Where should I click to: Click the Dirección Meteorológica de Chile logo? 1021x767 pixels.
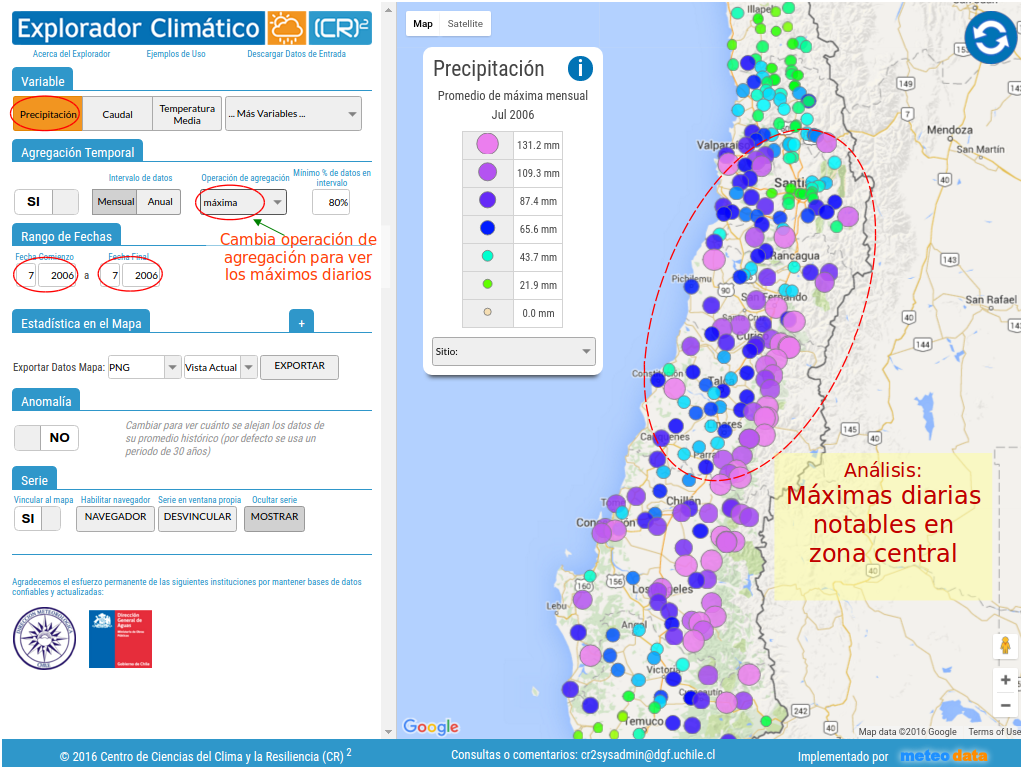[44, 639]
